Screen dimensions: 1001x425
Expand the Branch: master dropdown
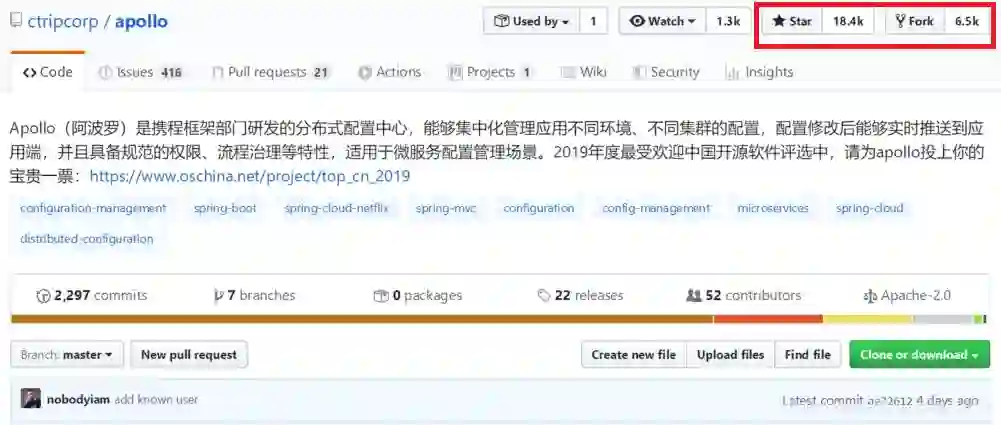pos(66,355)
